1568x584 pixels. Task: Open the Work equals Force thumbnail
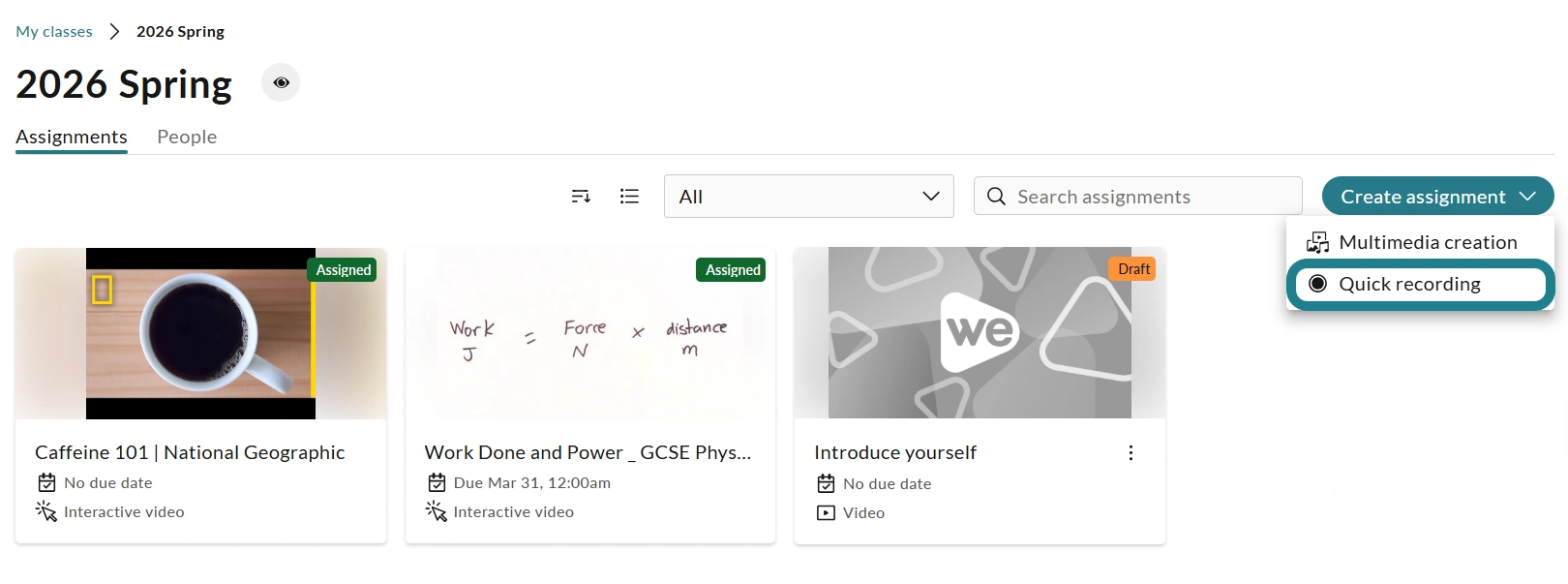(590, 333)
